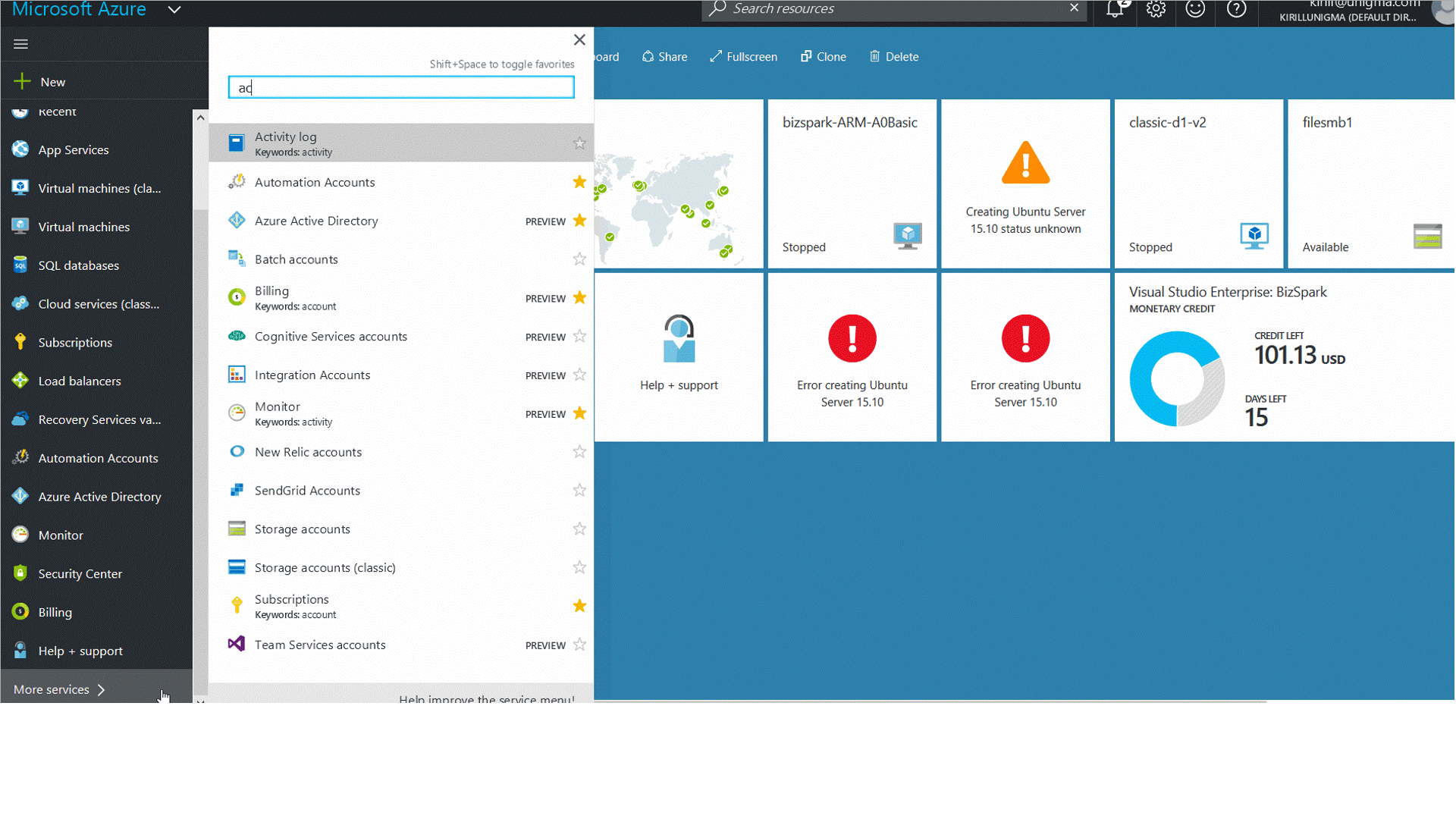The image size is (1456, 819).
Task: Click the Clone dashboard icon
Action: [x=806, y=56]
